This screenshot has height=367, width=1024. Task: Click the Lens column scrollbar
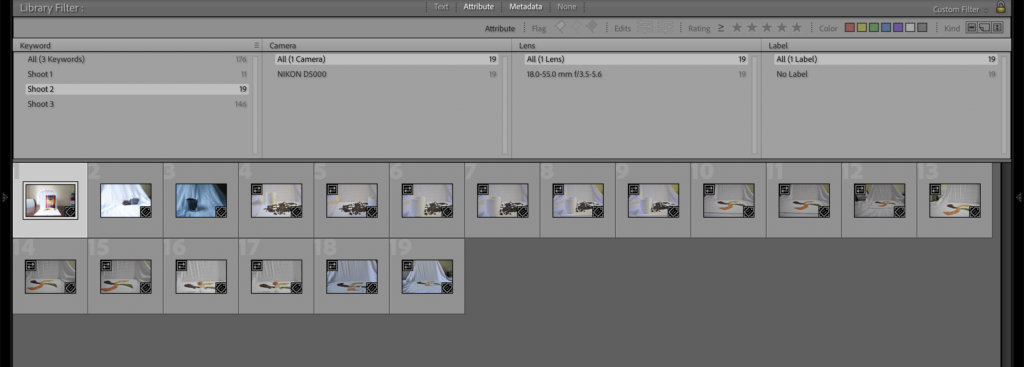(x=755, y=104)
